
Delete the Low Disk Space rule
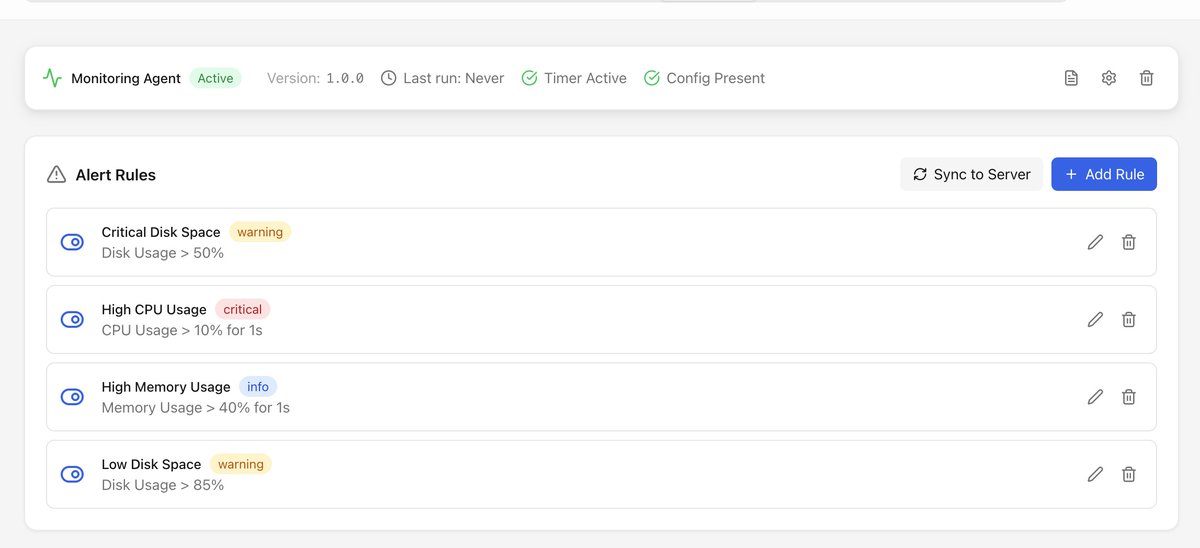tap(1129, 474)
